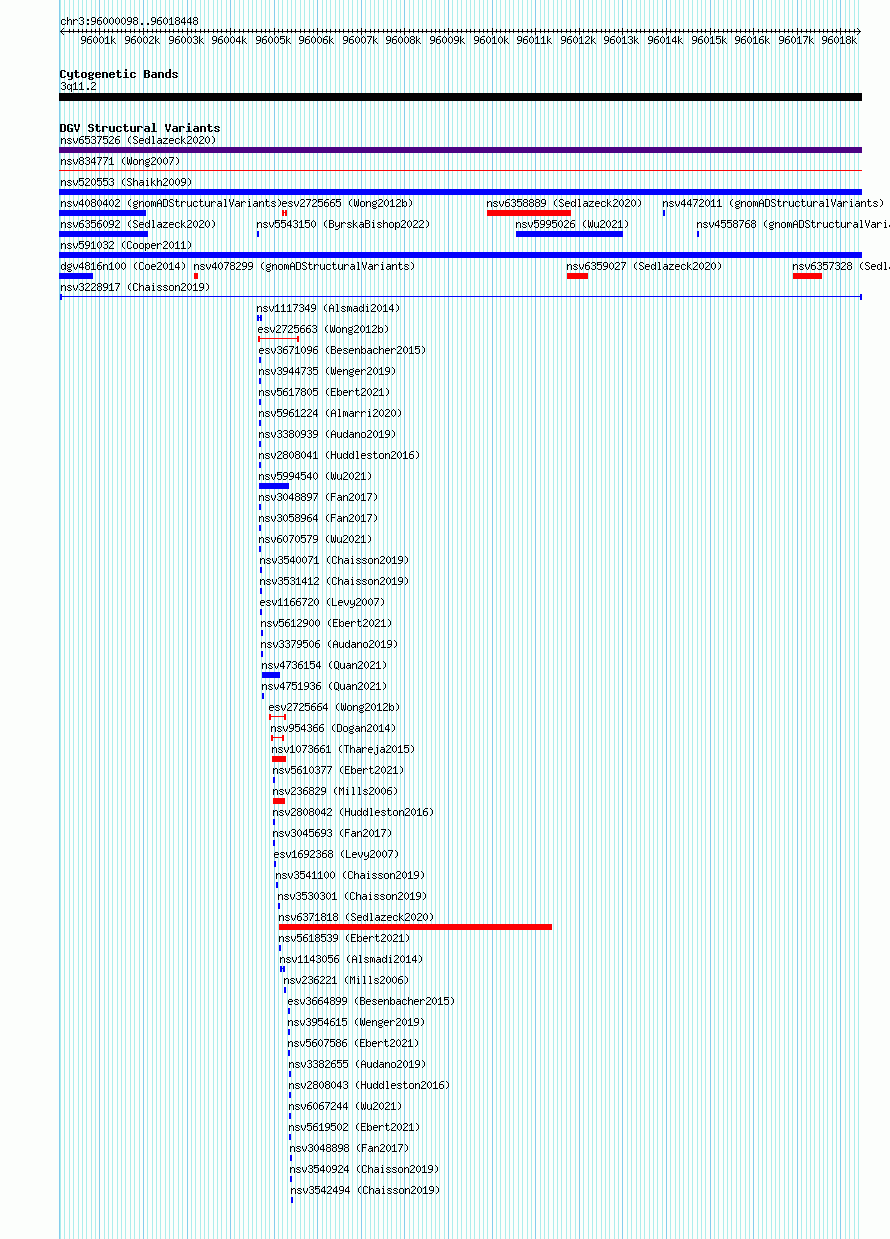Click the red bar under nsv6359027
Screen dimensions: 890x1239
pos(577,275)
